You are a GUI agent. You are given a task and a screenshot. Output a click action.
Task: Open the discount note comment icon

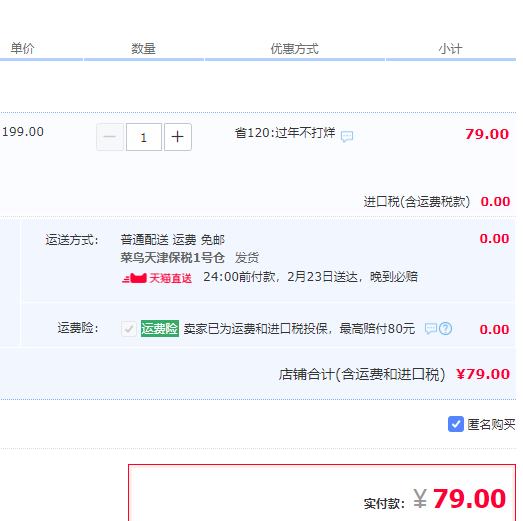[347, 136]
